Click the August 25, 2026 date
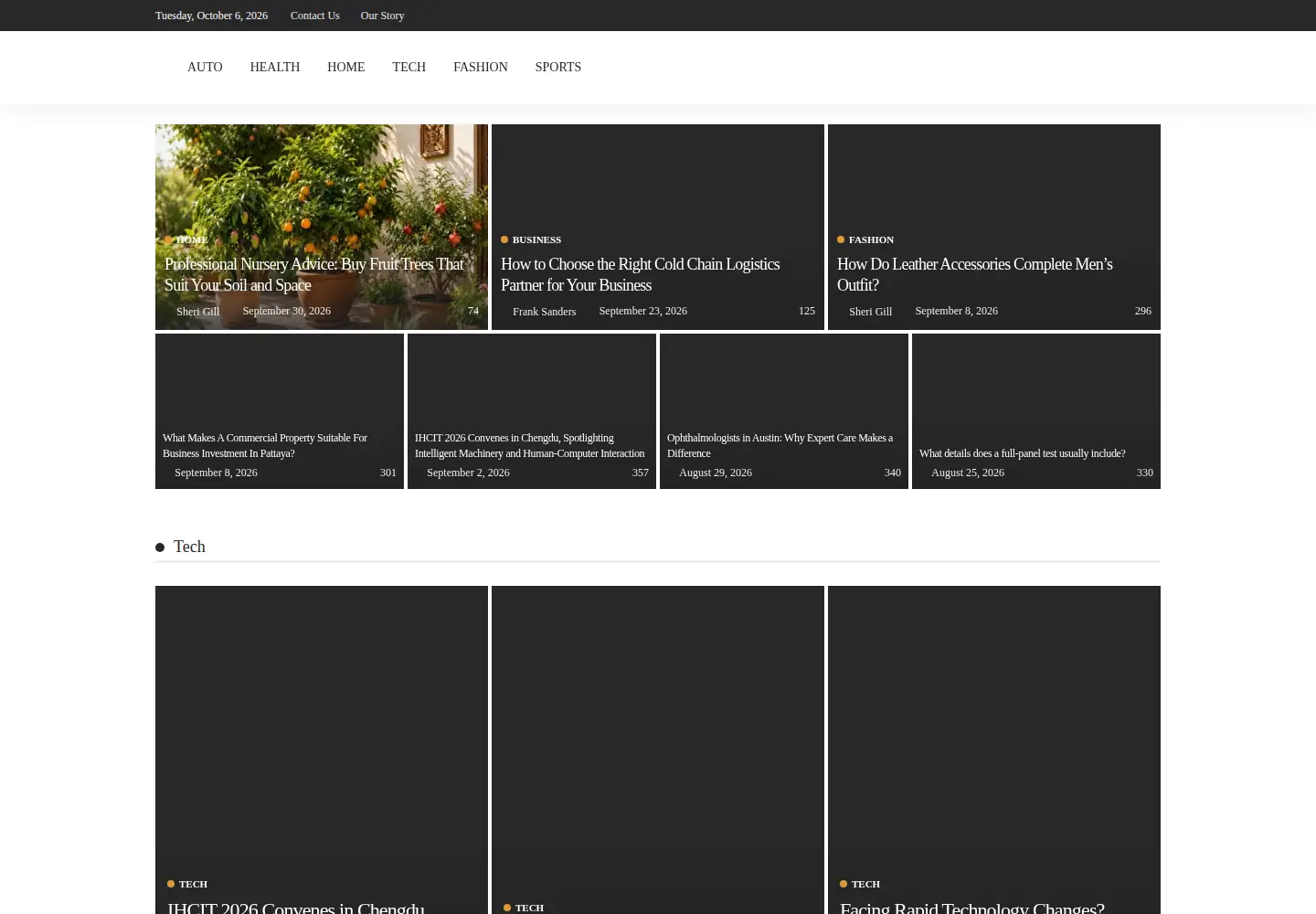This screenshot has height=914, width=1316. point(968,473)
